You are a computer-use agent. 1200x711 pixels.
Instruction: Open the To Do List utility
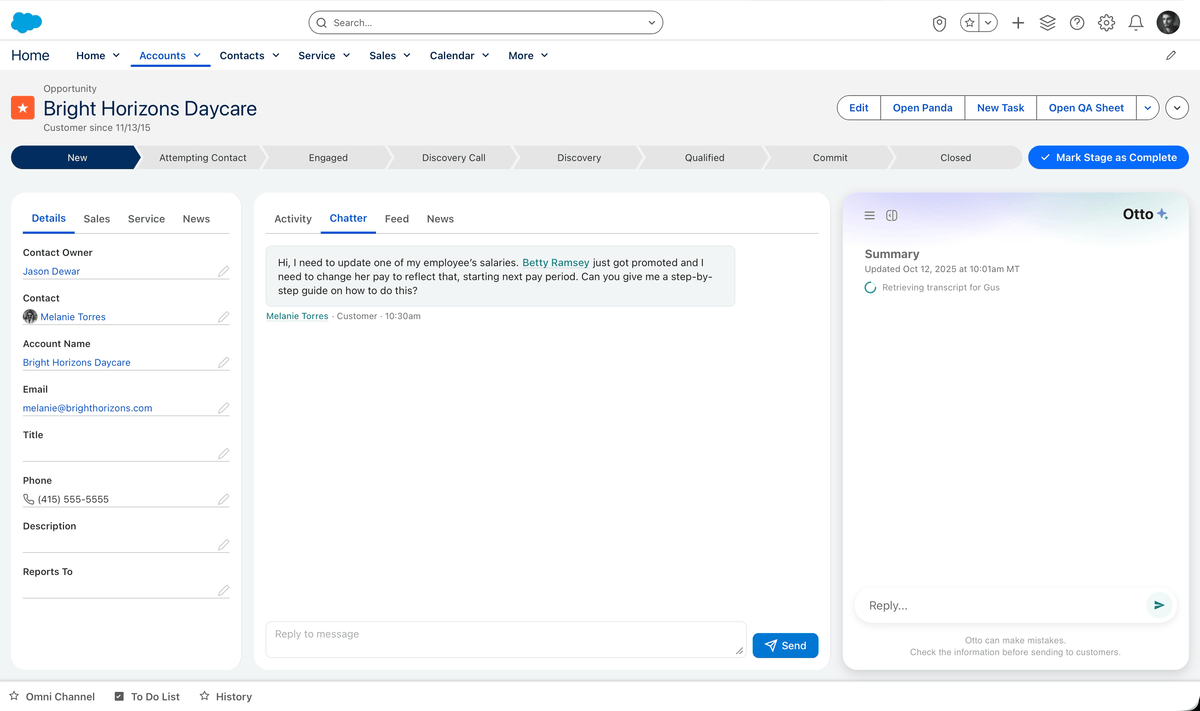pyautogui.click(x=147, y=697)
